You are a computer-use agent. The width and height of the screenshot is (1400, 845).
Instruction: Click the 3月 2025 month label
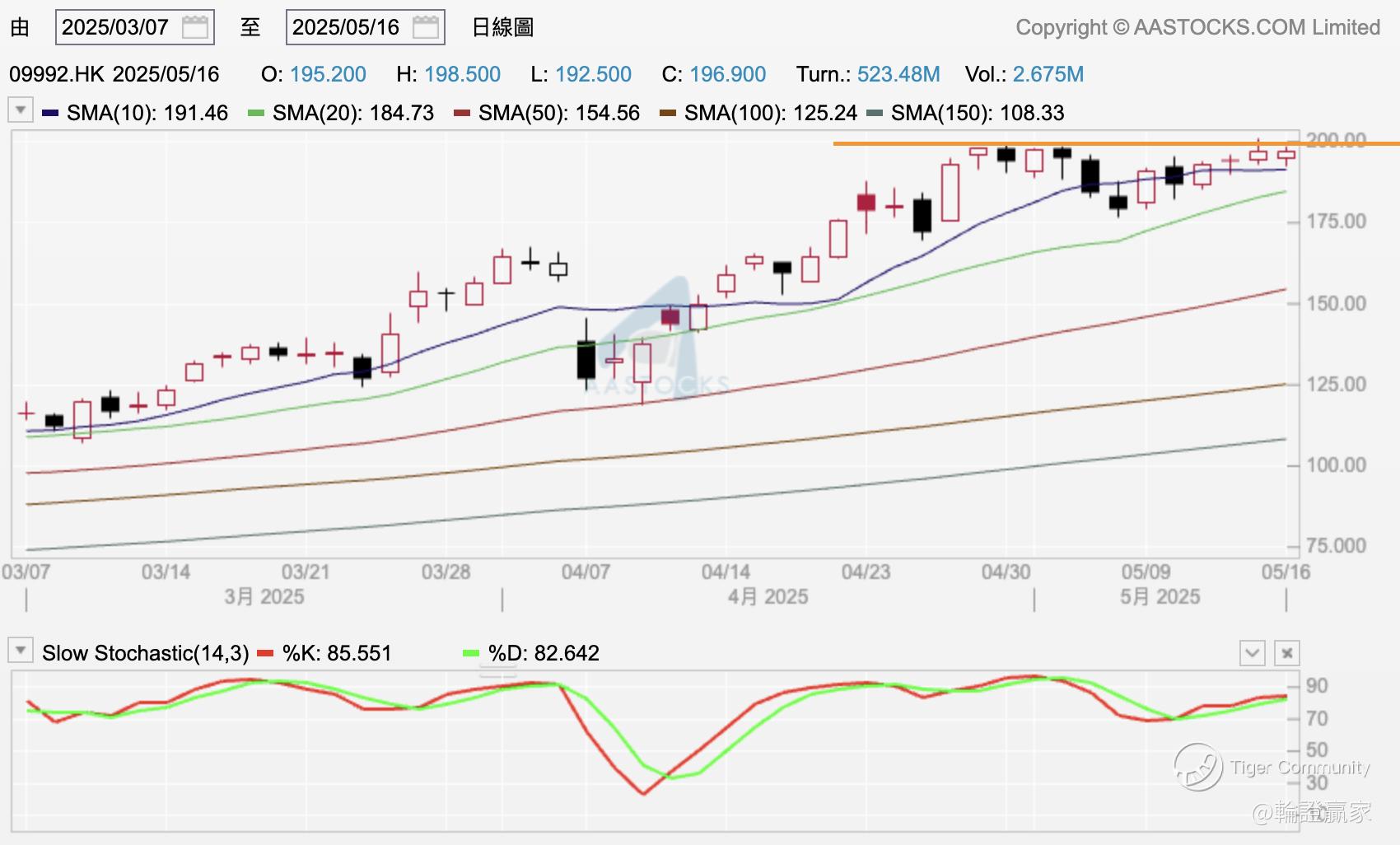264,596
